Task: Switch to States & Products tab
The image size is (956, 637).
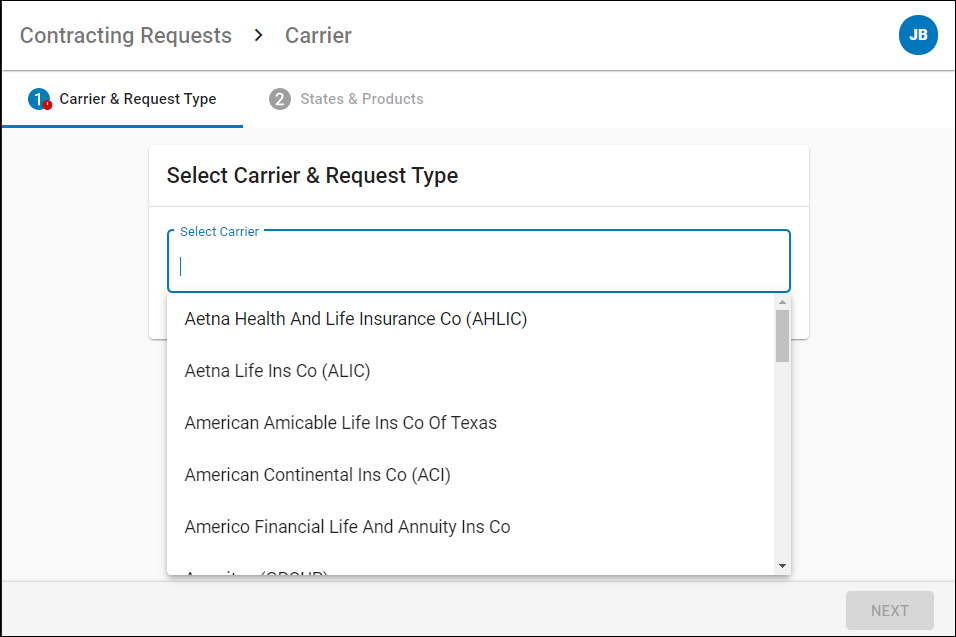Action: click(x=346, y=99)
